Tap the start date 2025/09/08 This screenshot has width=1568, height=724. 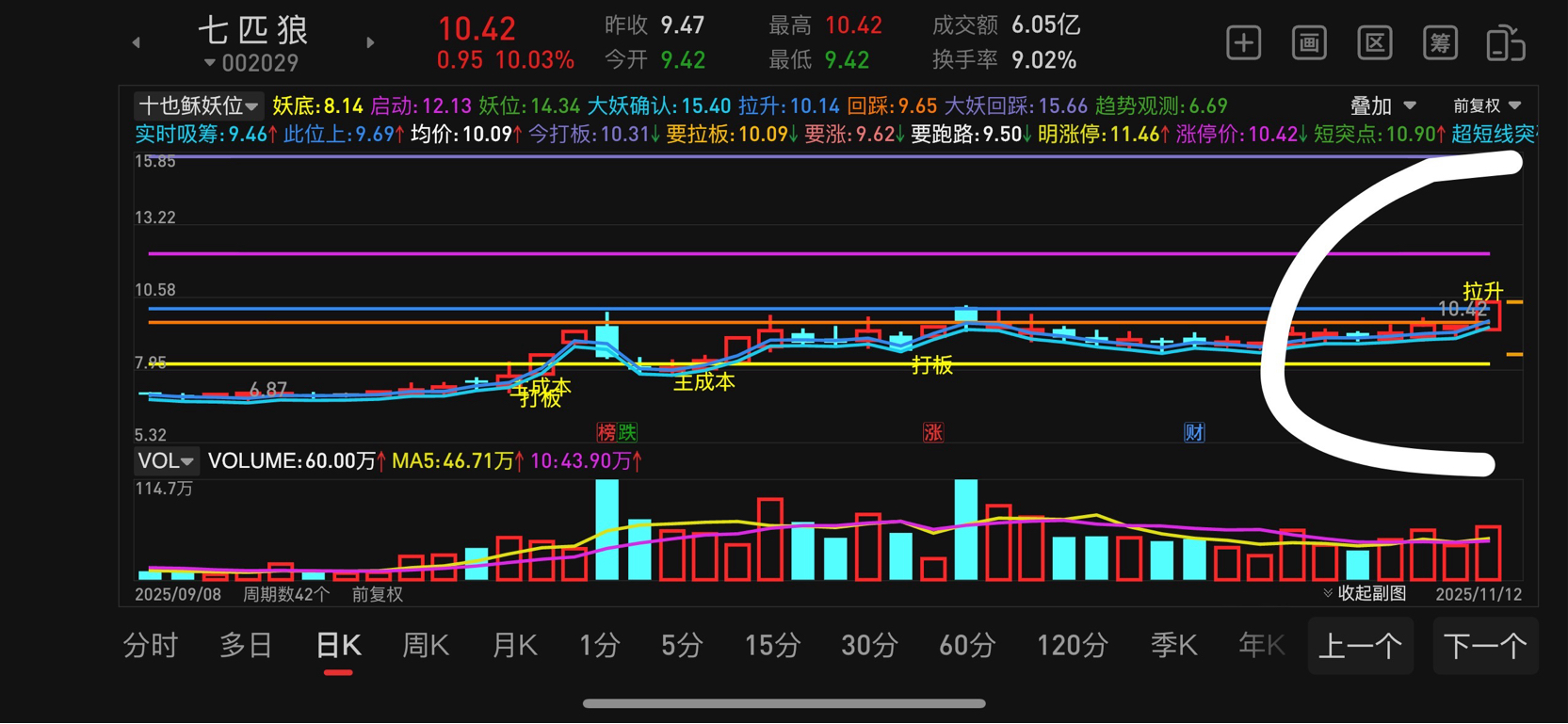178,594
